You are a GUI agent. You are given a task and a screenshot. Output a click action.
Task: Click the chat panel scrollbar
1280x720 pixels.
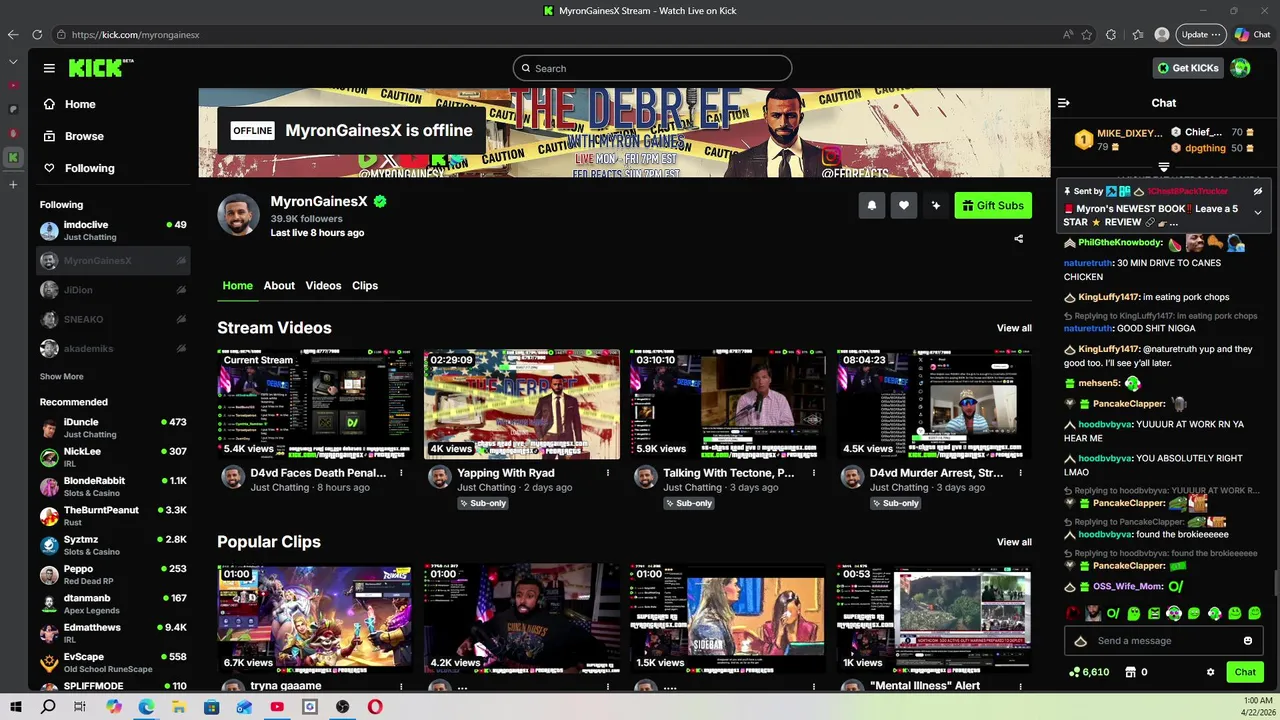(1275, 582)
